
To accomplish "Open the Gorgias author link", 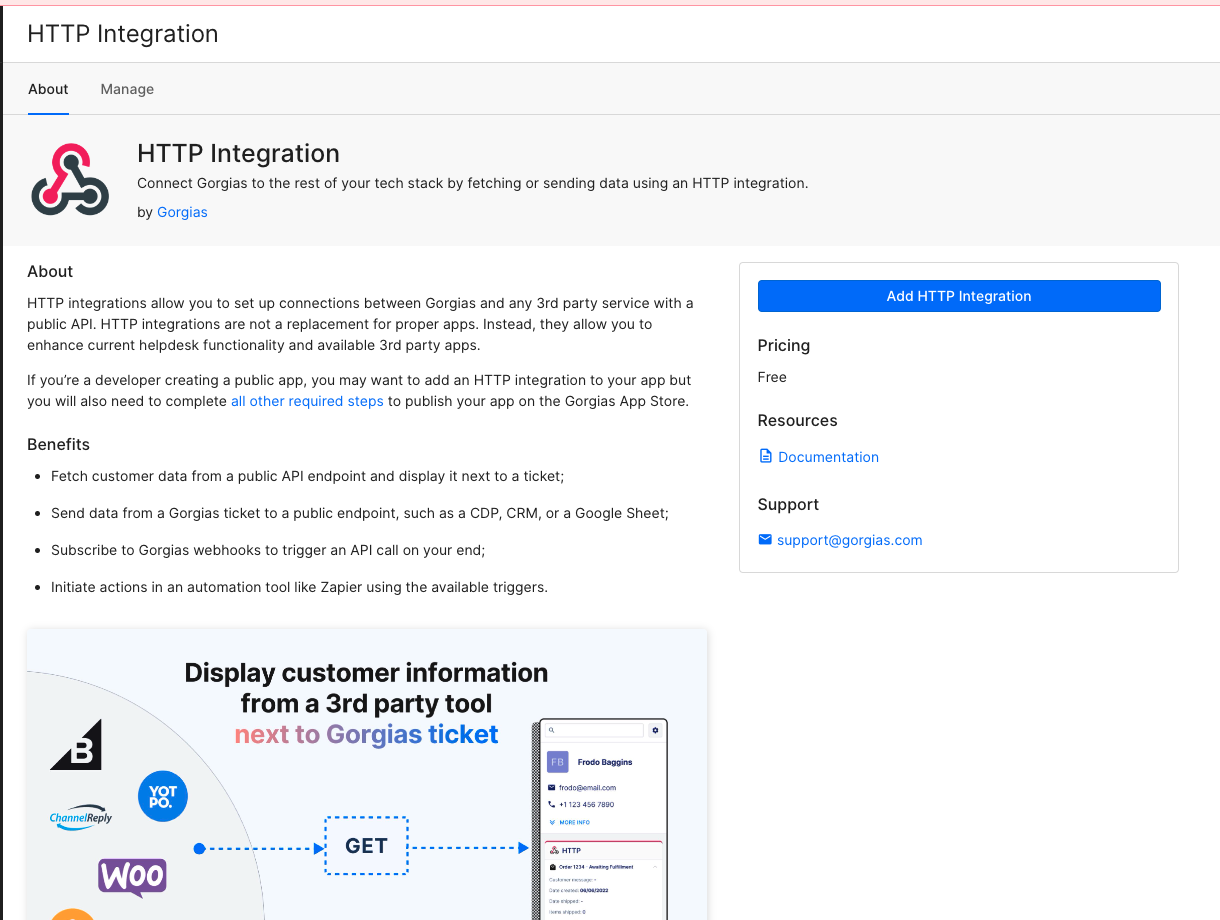I will click(182, 212).
